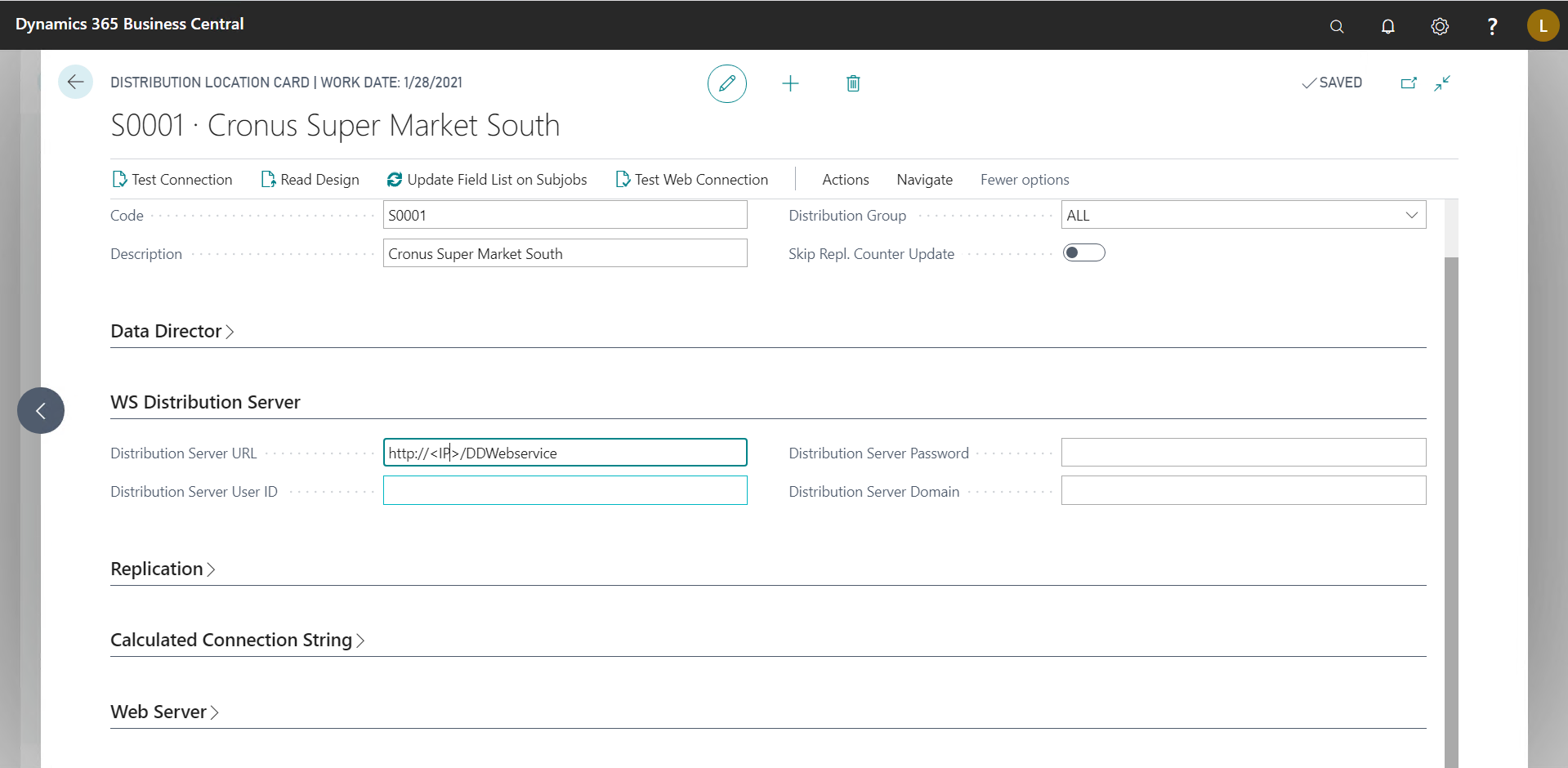The height and width of the screenshot is (768, 1568).
Task: Click the SAVED status indicator
Action: [x=1332, y=83]
